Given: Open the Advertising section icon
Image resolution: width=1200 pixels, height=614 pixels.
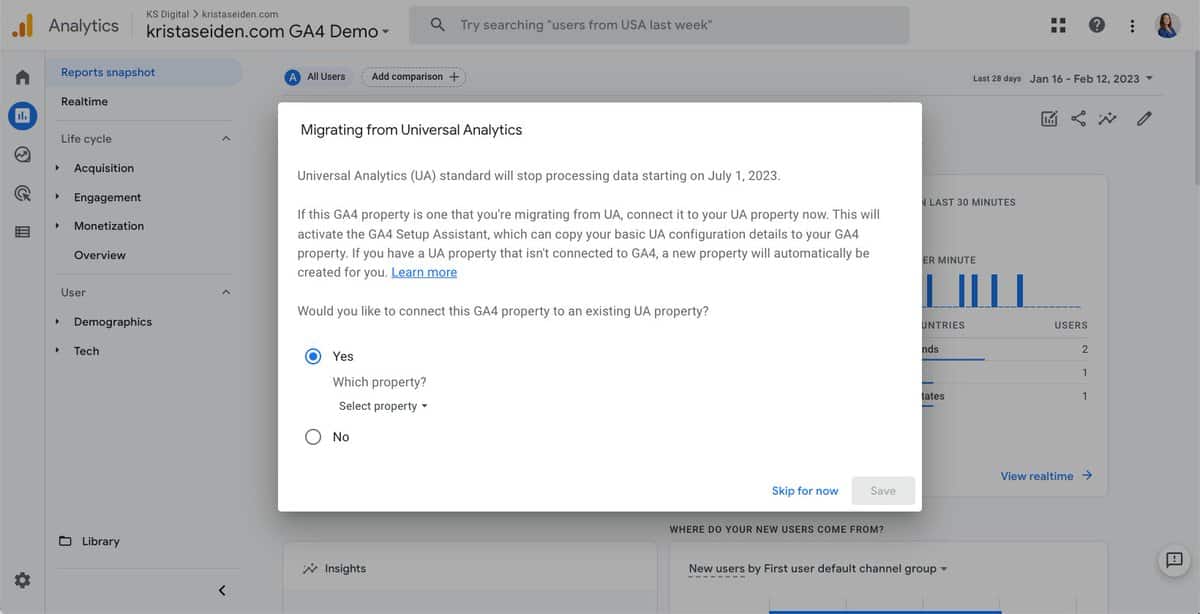Looking at the screenshot, I should 22,193.
